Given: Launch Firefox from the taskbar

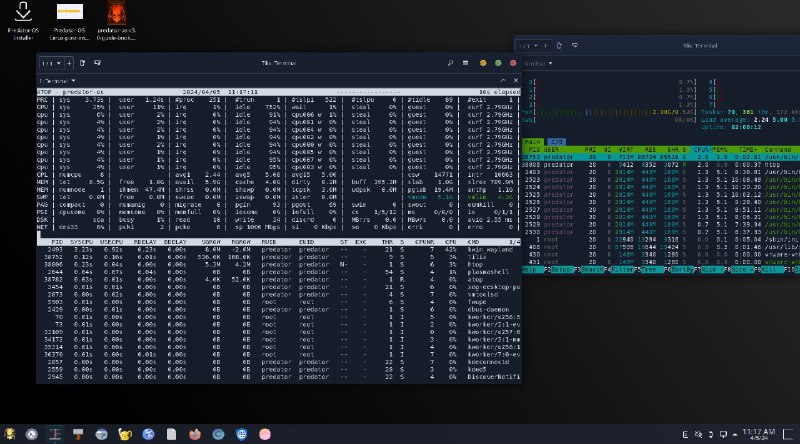Looking at the screenshot, I should (195, 434).
